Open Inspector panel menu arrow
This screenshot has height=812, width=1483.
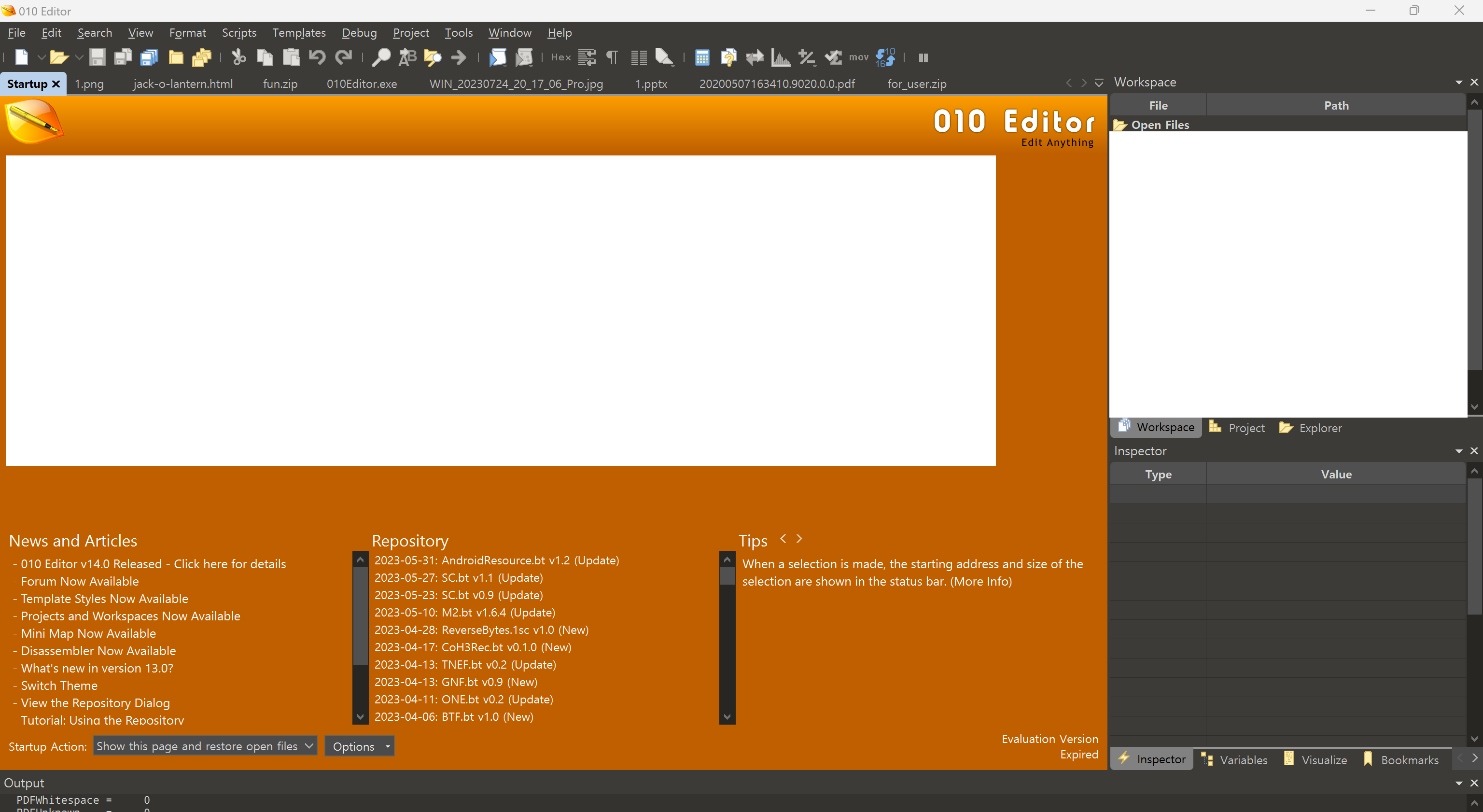click(1459, 451)
